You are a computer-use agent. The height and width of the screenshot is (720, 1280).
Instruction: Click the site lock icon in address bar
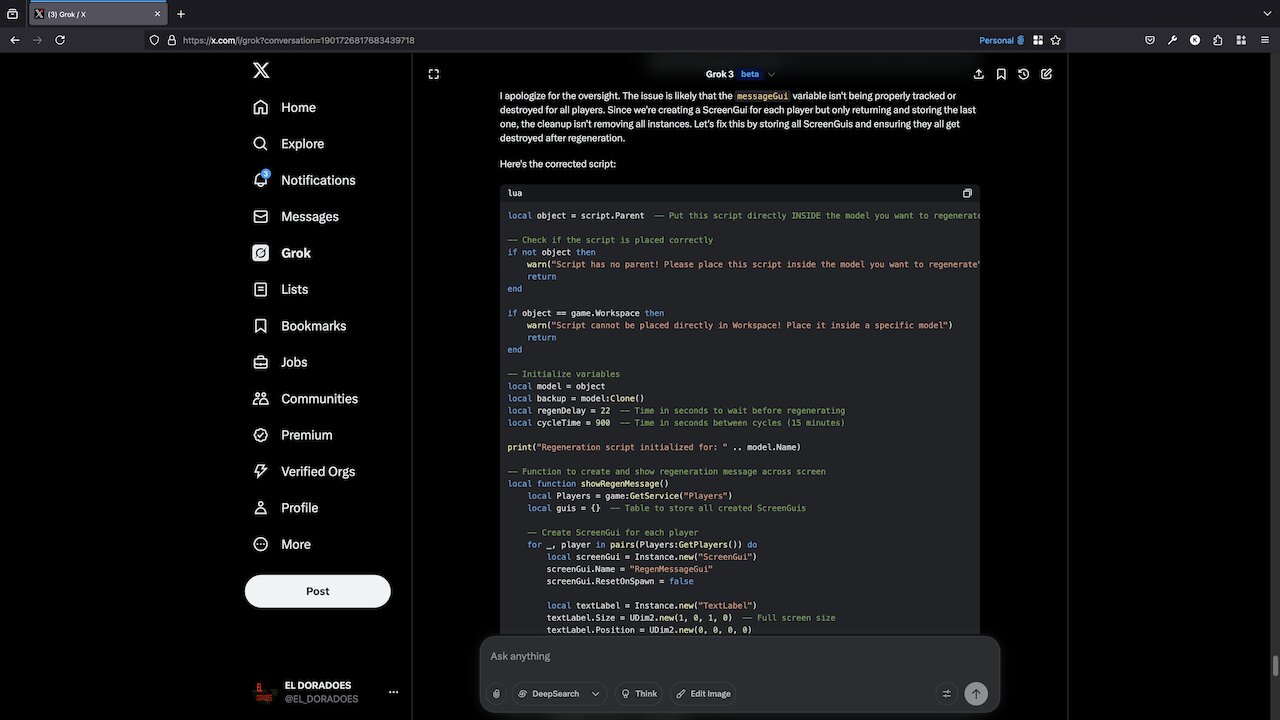click(x=171, y=40)
